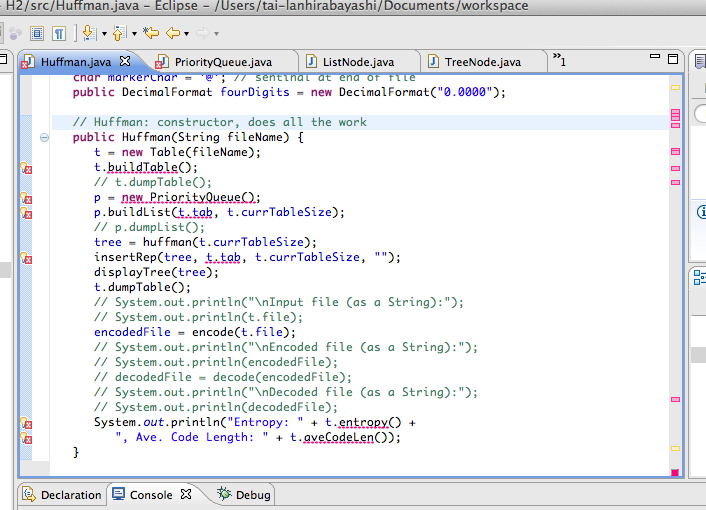Click t.tab in p.buildList line

[x=195, y=212]
